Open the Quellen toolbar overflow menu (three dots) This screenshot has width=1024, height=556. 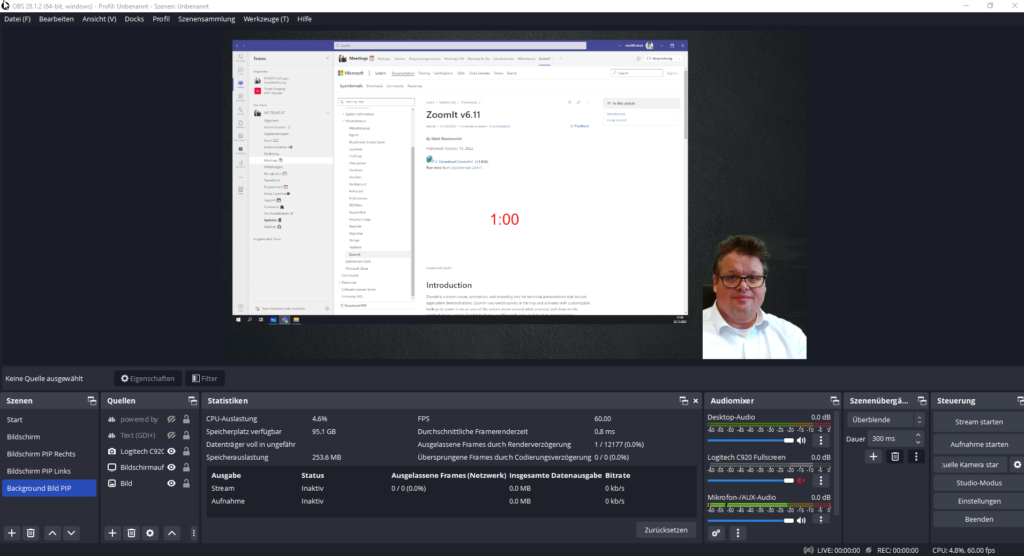click(x=193, y=533)
